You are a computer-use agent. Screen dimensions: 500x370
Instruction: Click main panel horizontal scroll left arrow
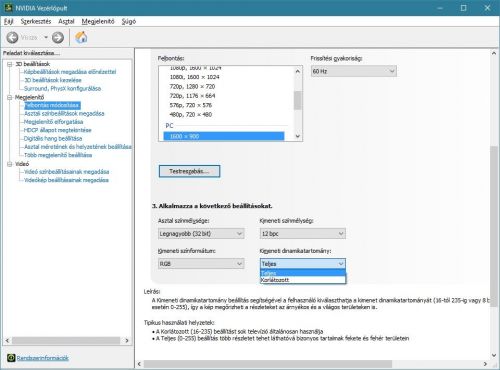(x=139, y=364)
